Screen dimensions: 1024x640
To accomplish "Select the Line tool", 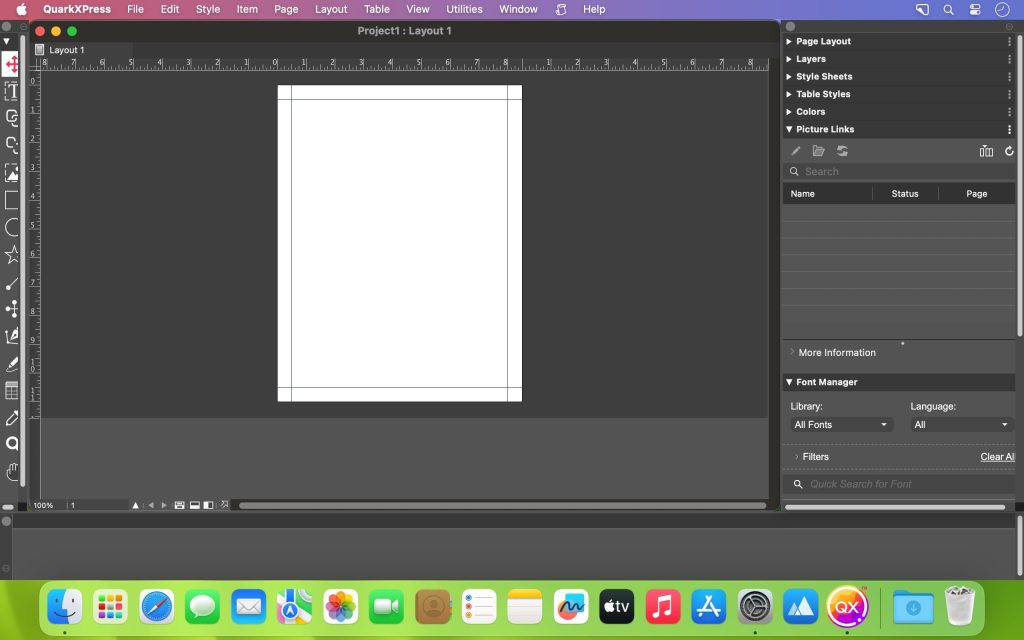I will click(12, 283).
